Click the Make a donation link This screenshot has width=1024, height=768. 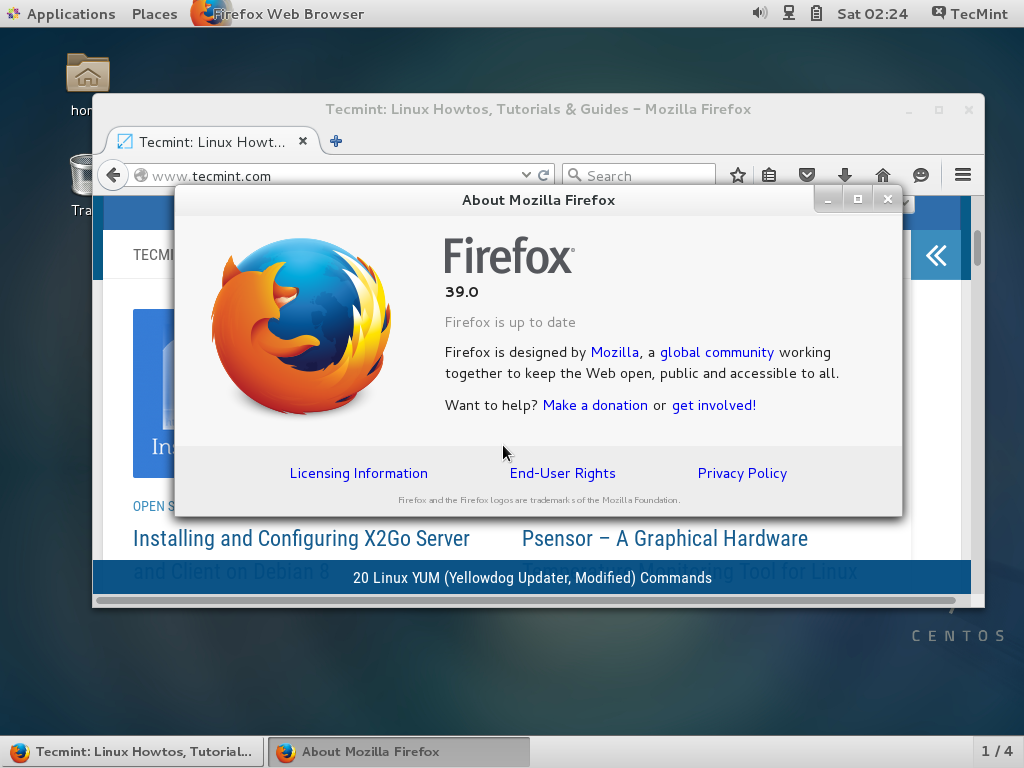pos(595,405)
